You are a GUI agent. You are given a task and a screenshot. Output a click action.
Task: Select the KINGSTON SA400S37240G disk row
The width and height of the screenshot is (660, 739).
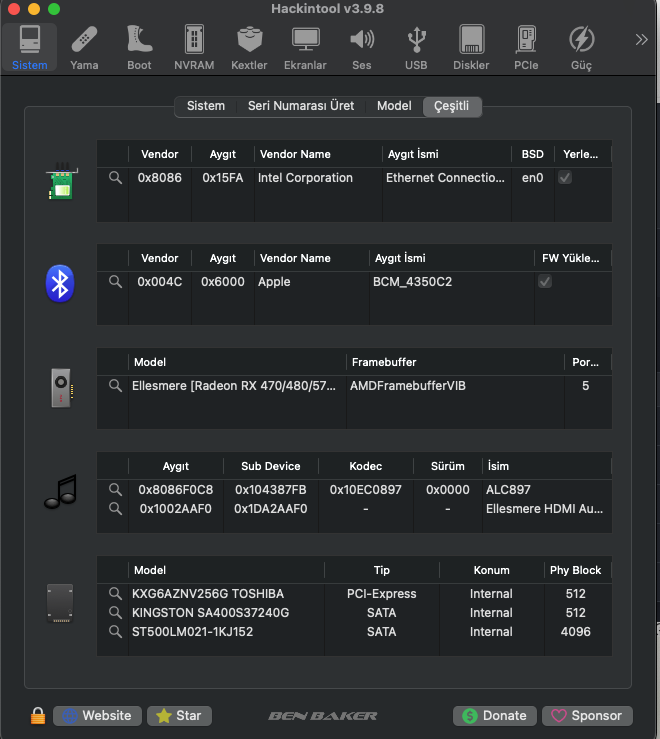click(210, 613)
